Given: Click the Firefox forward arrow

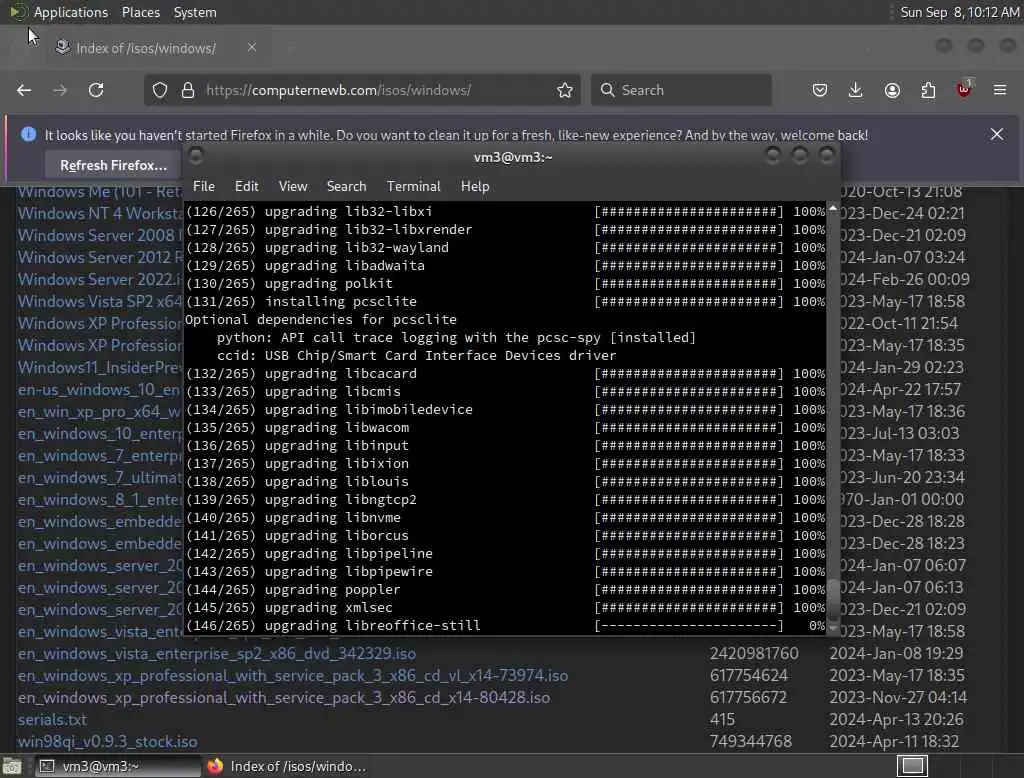Looking at the screenshot, I should [x=60, y=90].
